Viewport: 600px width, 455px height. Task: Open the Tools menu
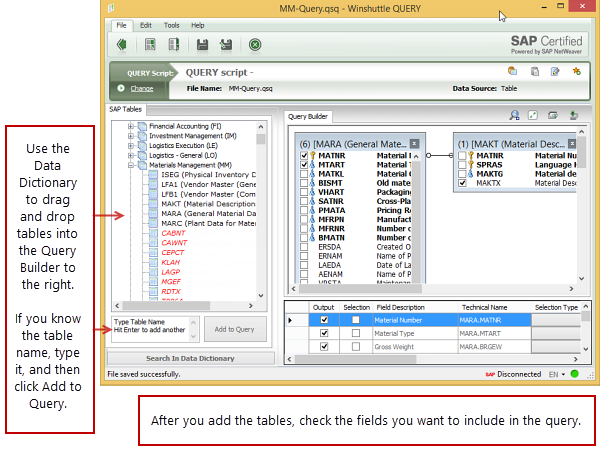pyautogui.click(x=171, y=25)
